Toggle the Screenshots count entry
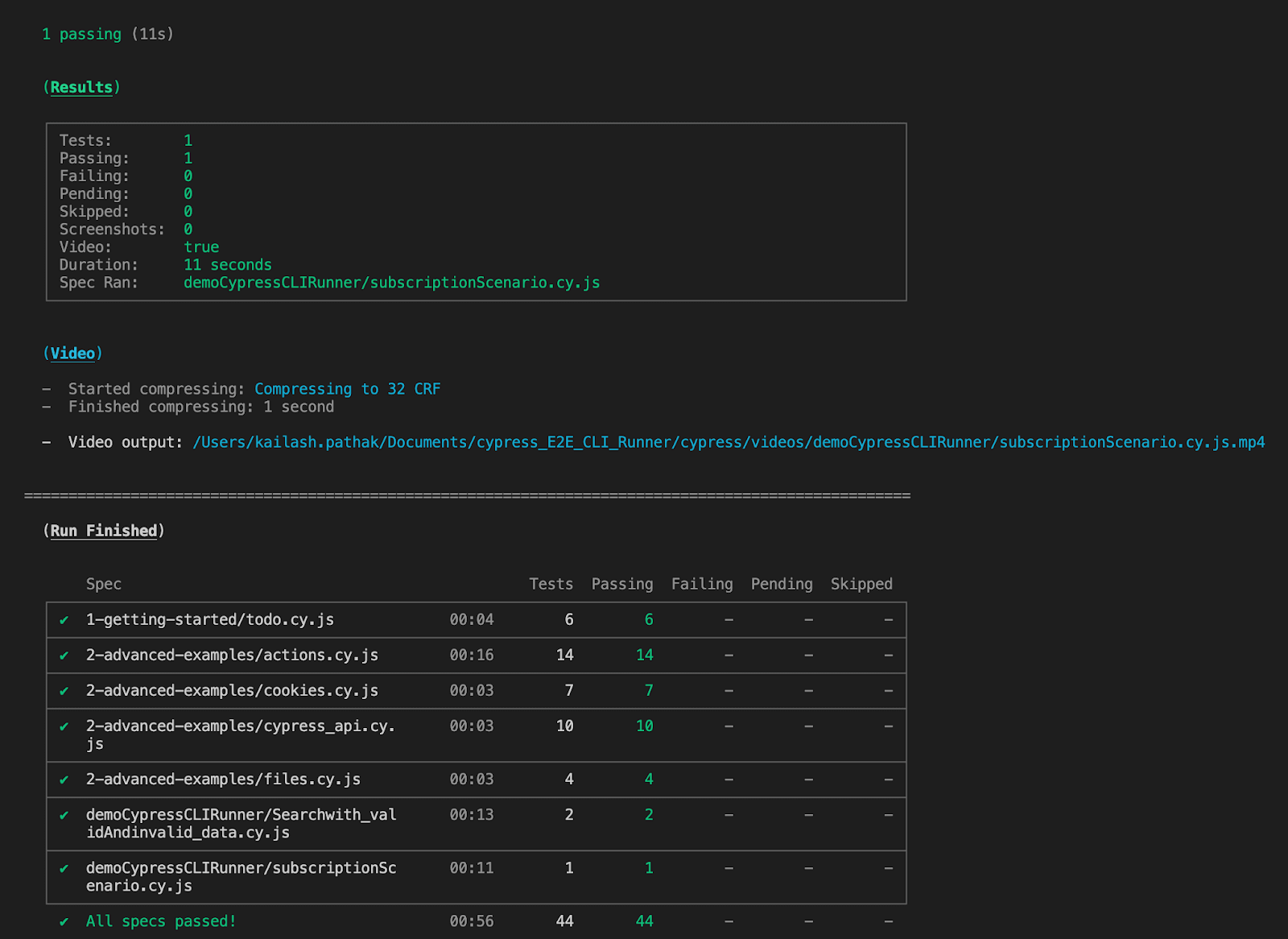Viewport: 1288px width, 939px height. coord(188,229)
